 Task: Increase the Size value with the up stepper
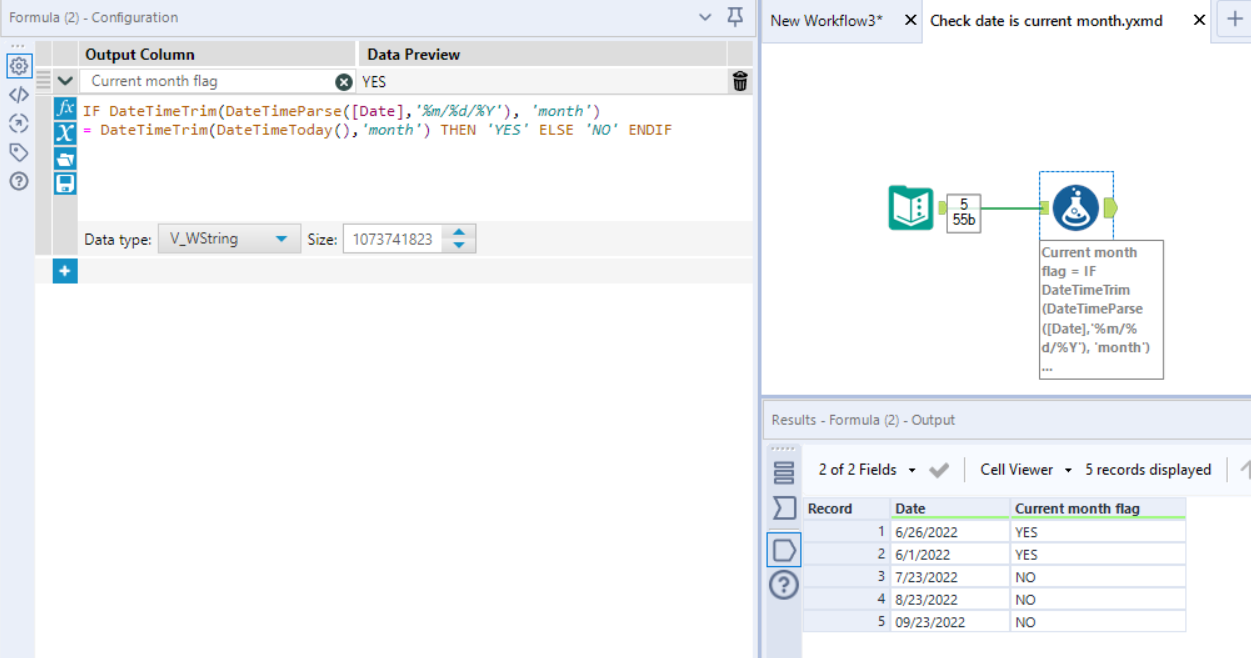tap(458, 233)
